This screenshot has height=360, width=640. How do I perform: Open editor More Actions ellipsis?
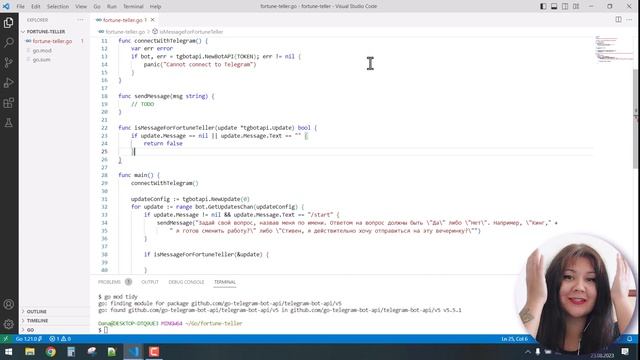[x=629, y=20]
